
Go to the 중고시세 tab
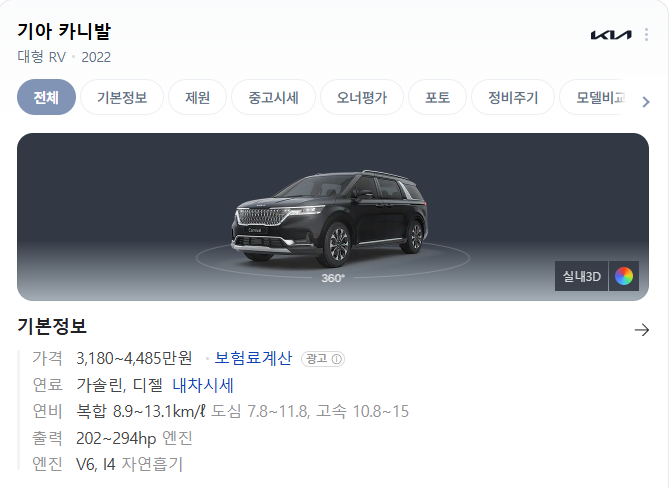[x=273, y=97]
